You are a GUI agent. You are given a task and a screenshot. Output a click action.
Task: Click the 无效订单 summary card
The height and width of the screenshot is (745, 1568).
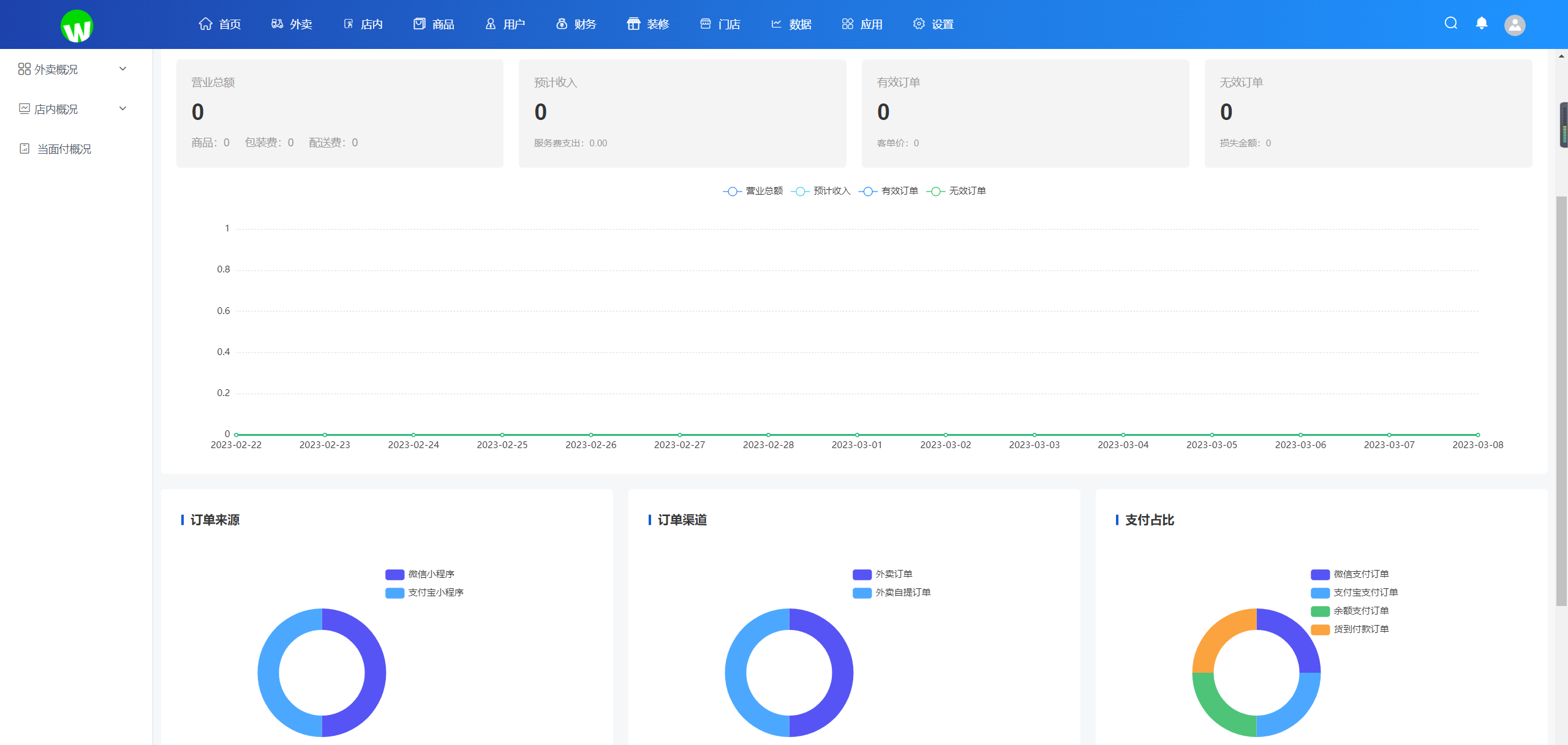point(1368,113)
